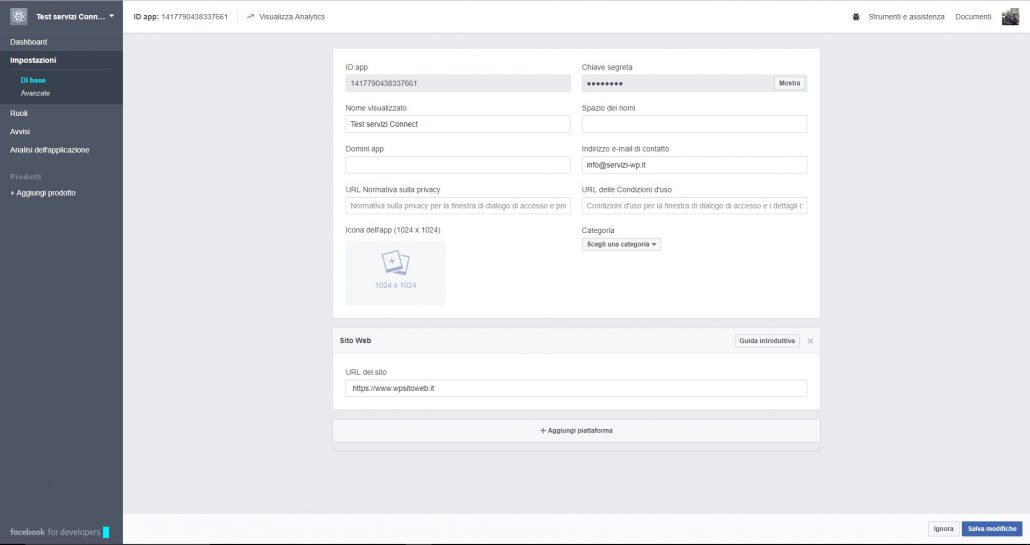
Task: Click the Visualizza Analytics link
Action: (292, 17)
